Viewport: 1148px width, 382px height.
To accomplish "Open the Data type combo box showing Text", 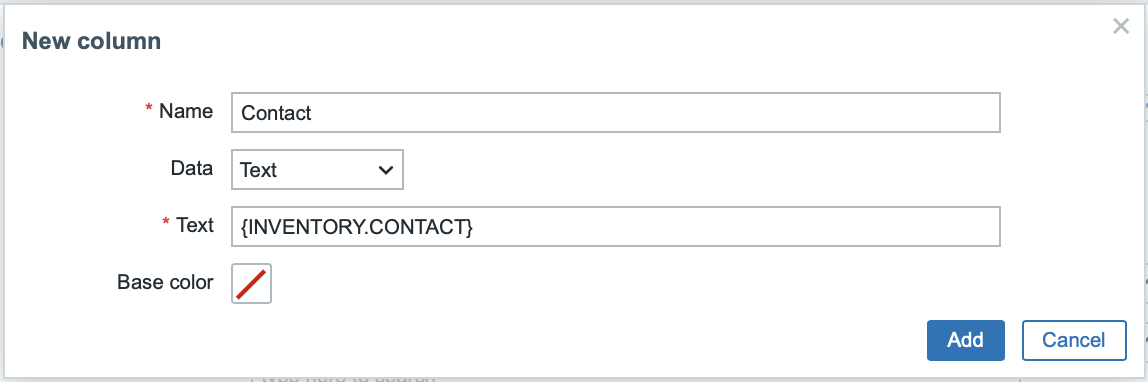I will [317, 170].
